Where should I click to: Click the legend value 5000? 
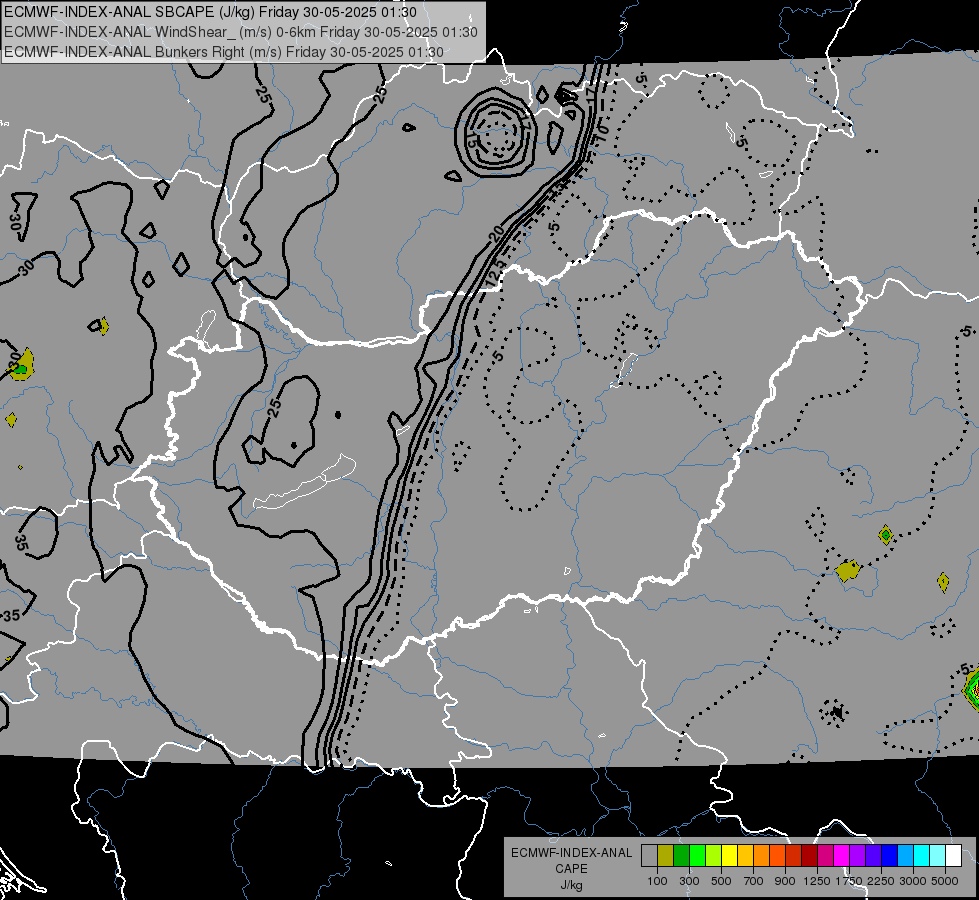(x=945, y=881)
